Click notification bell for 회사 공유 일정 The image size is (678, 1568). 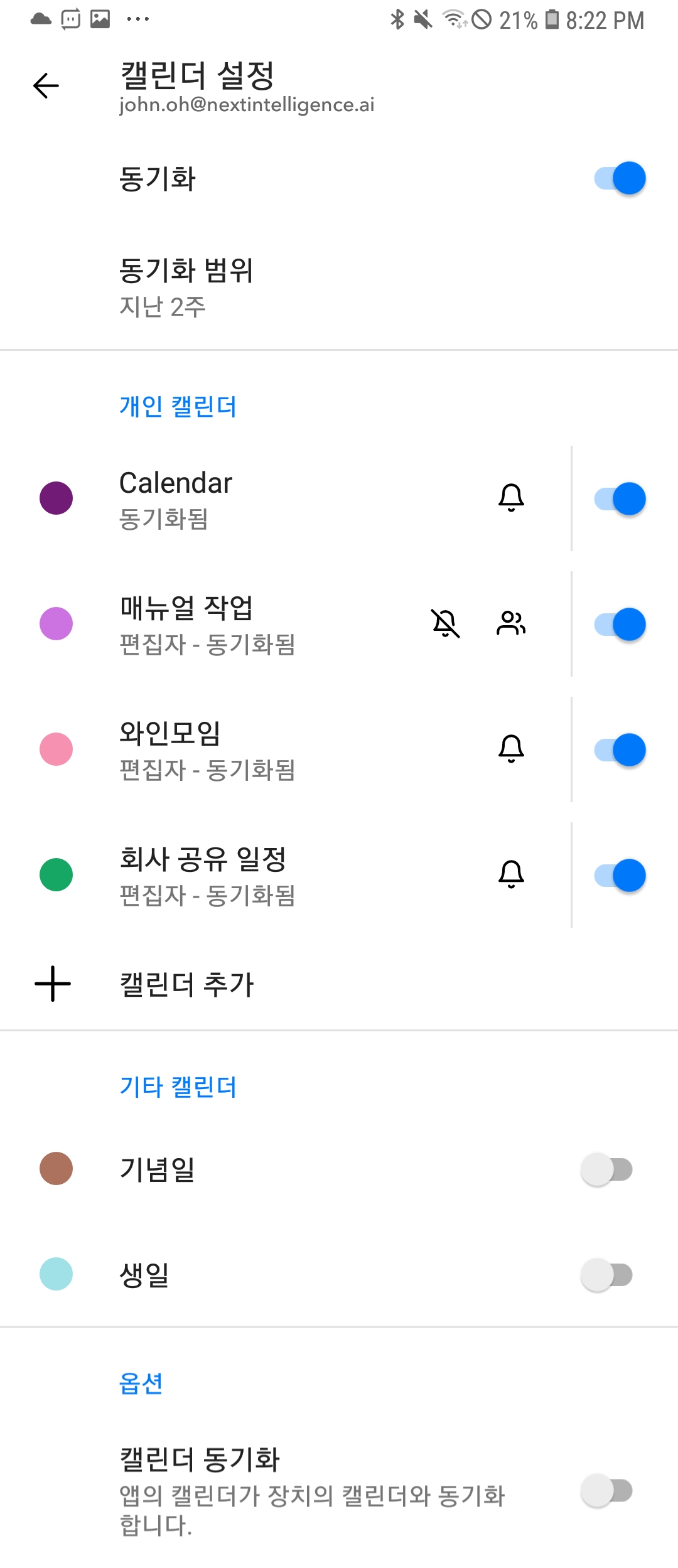click(x=511, y=874)
